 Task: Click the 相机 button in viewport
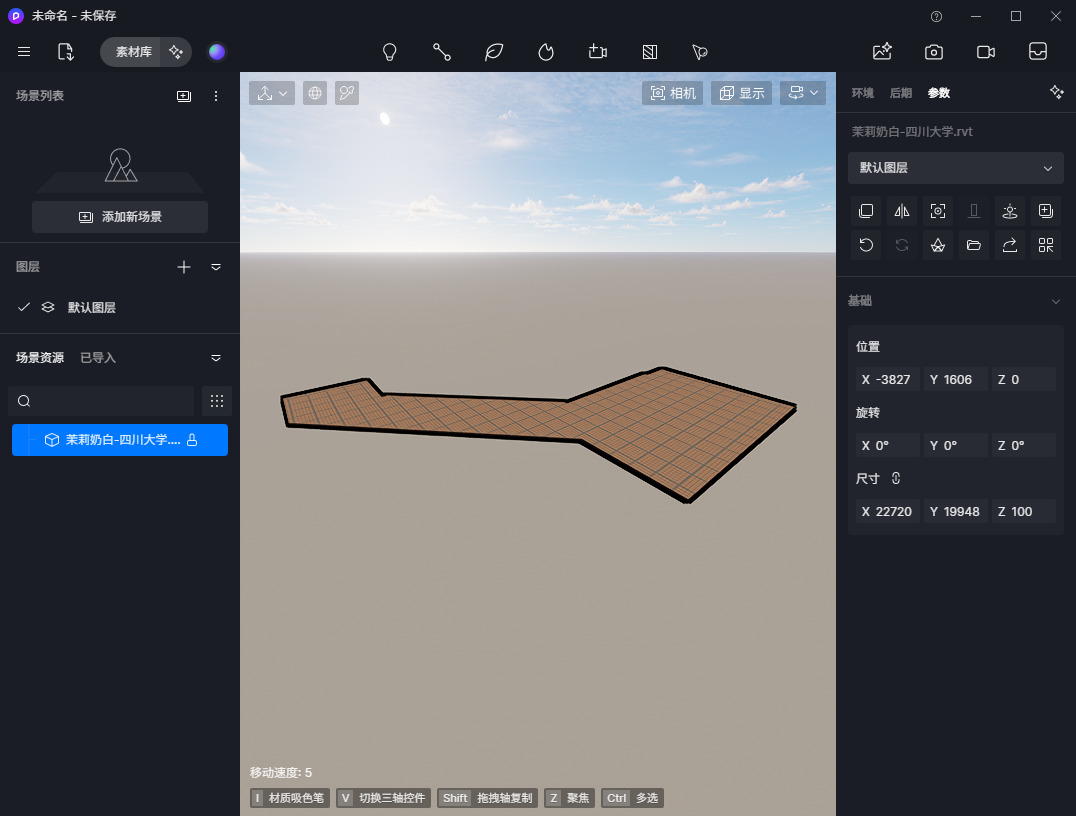pyautogui.click(x=673, y=93)
